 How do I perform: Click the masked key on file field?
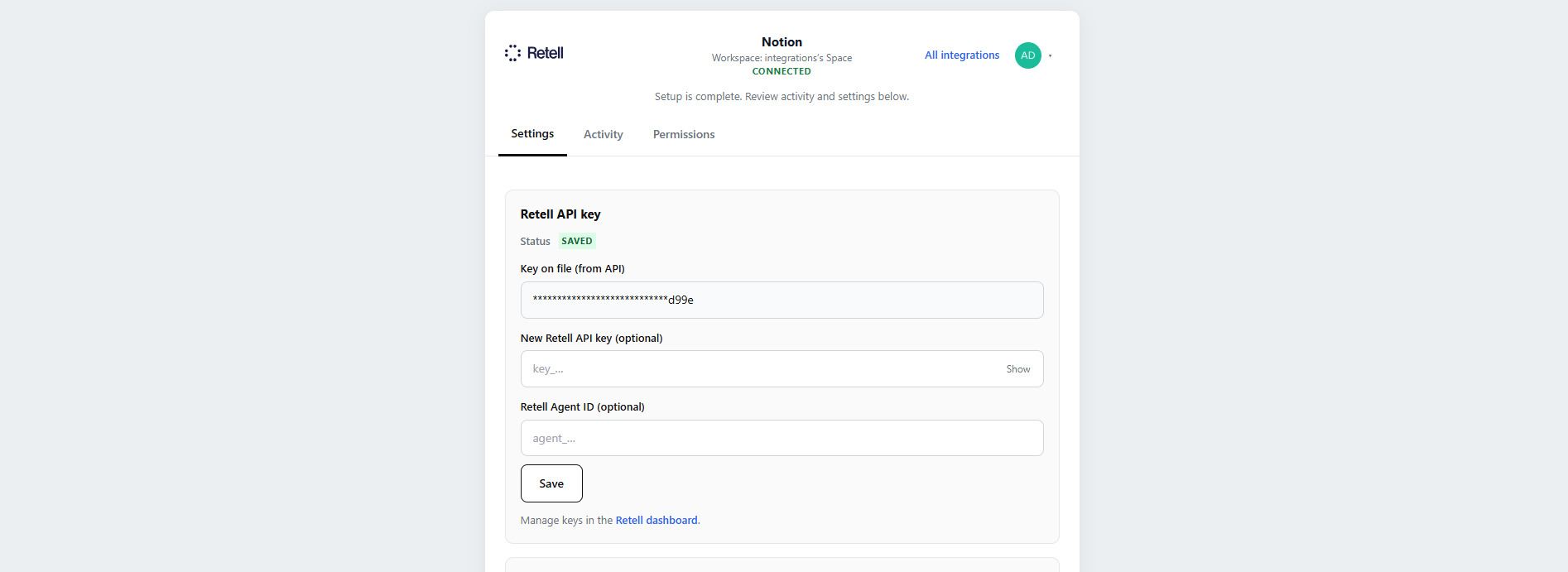click(x=782, y=300)
